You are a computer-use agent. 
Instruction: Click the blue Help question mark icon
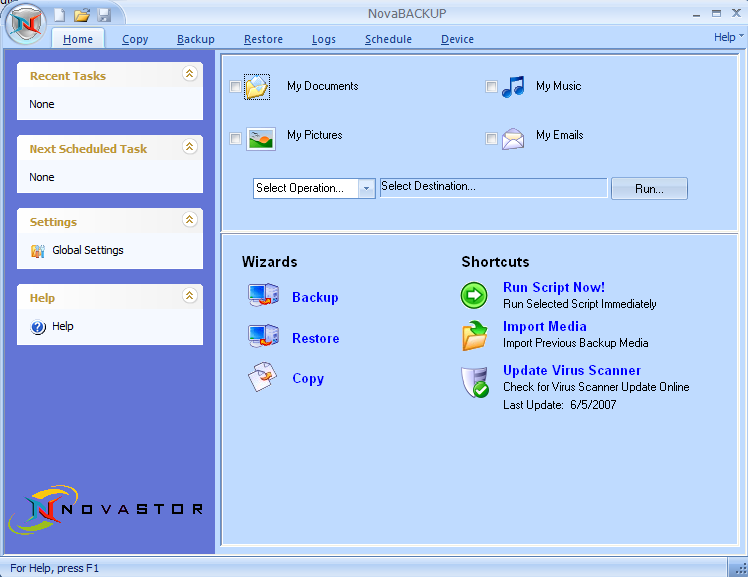38,327
